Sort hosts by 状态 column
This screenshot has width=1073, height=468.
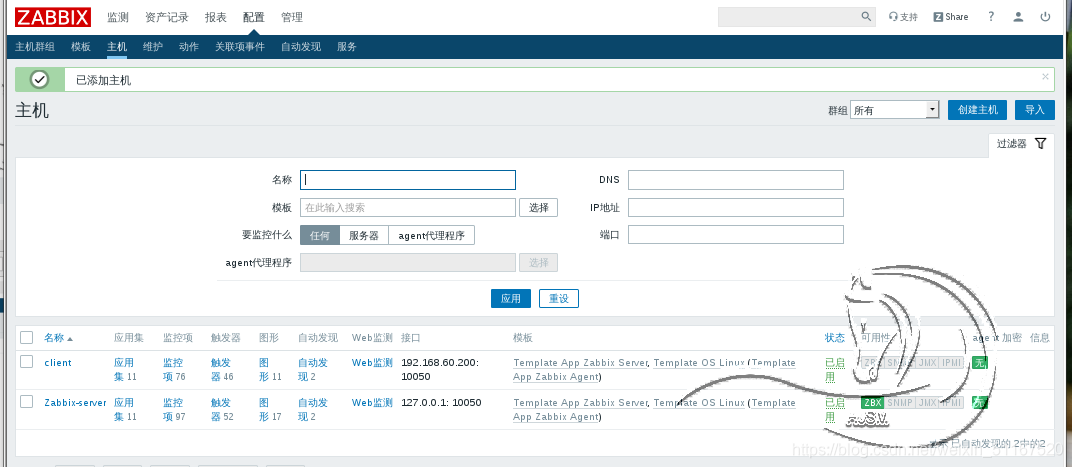835,337
